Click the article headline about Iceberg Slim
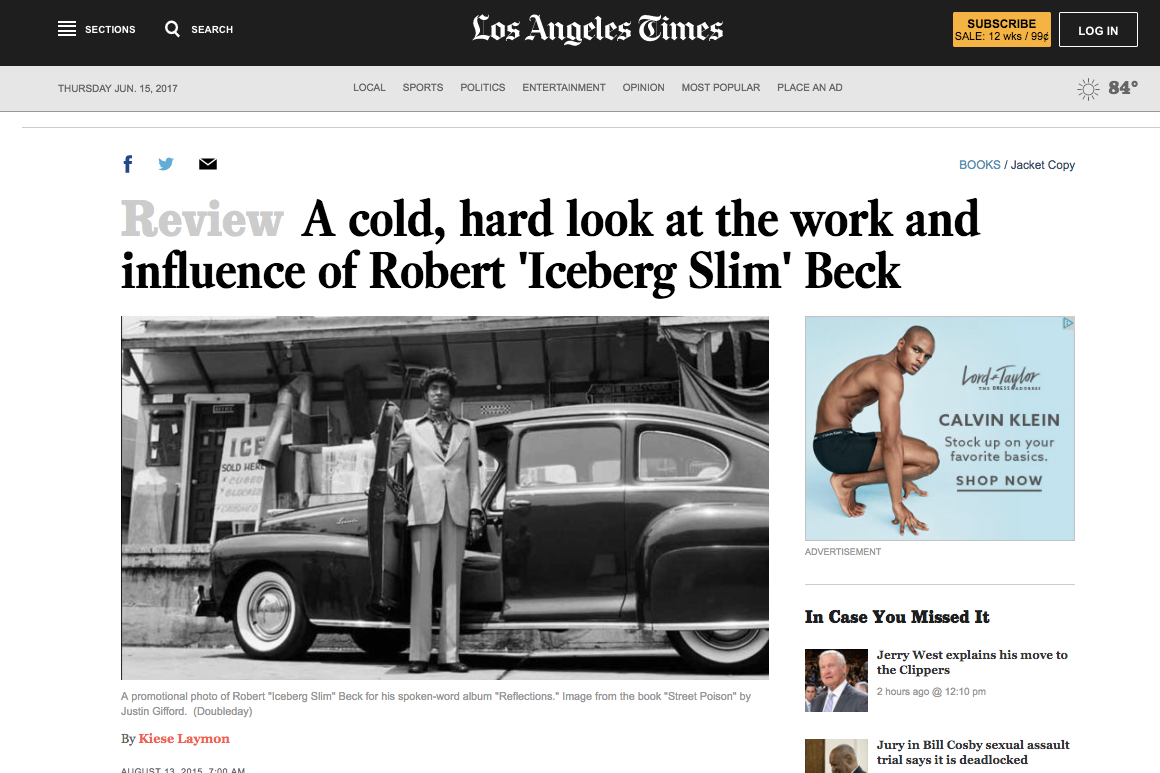 click(x=550, y=245)
